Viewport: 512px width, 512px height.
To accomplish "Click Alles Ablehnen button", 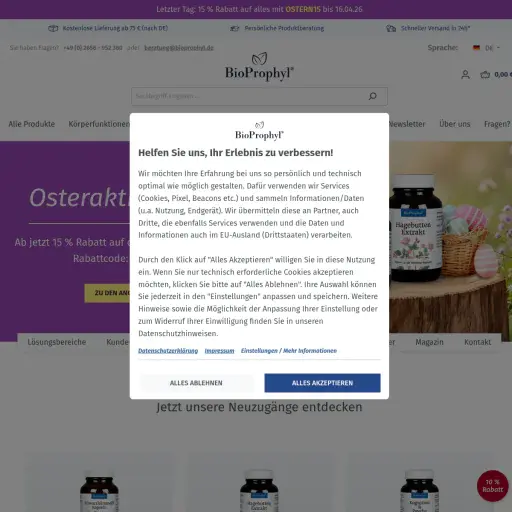I will pos(196,383).
